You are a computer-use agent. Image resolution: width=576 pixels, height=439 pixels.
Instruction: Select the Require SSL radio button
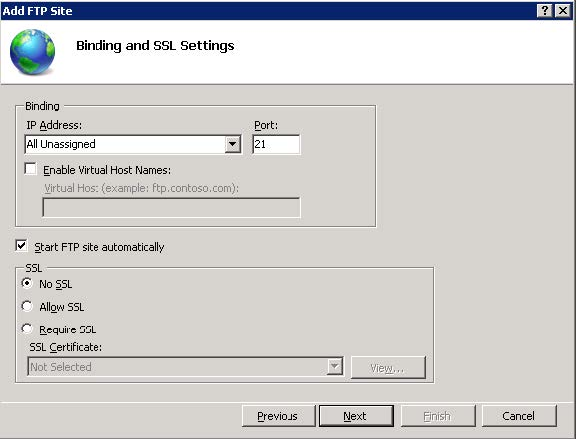coord(27,328)
